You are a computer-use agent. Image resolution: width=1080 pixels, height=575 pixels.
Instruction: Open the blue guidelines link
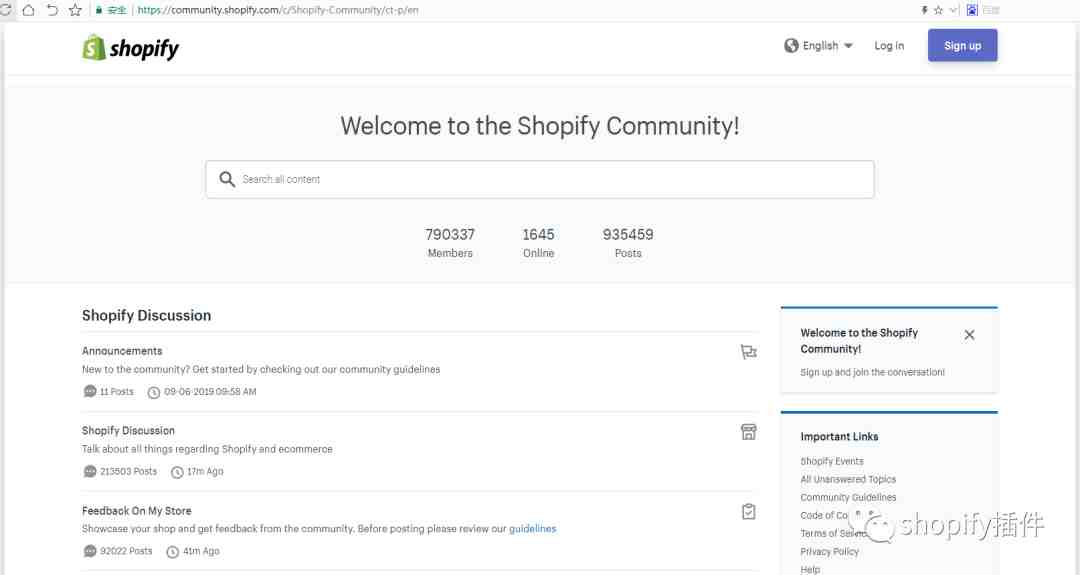(x=532, y=528)
